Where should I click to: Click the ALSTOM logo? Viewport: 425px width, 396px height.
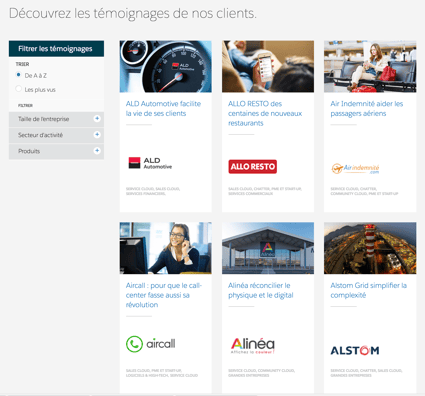[355, 350]
